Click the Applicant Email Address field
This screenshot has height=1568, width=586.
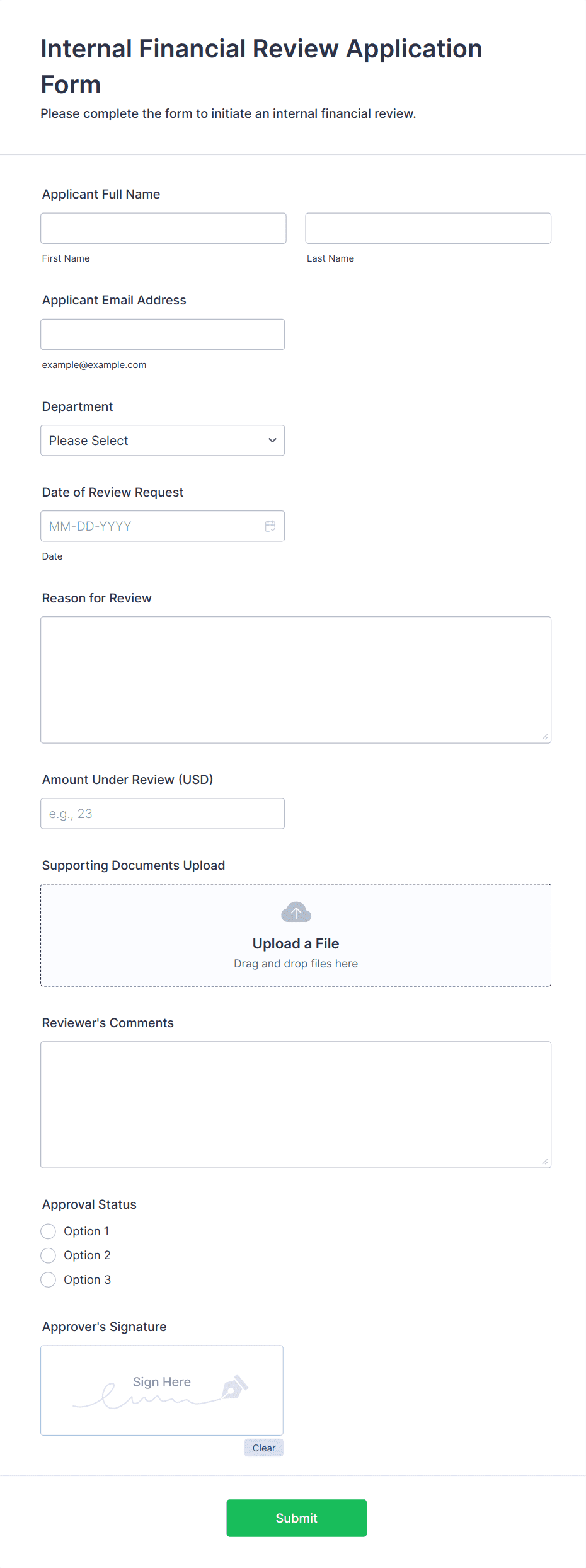[162, 334]
